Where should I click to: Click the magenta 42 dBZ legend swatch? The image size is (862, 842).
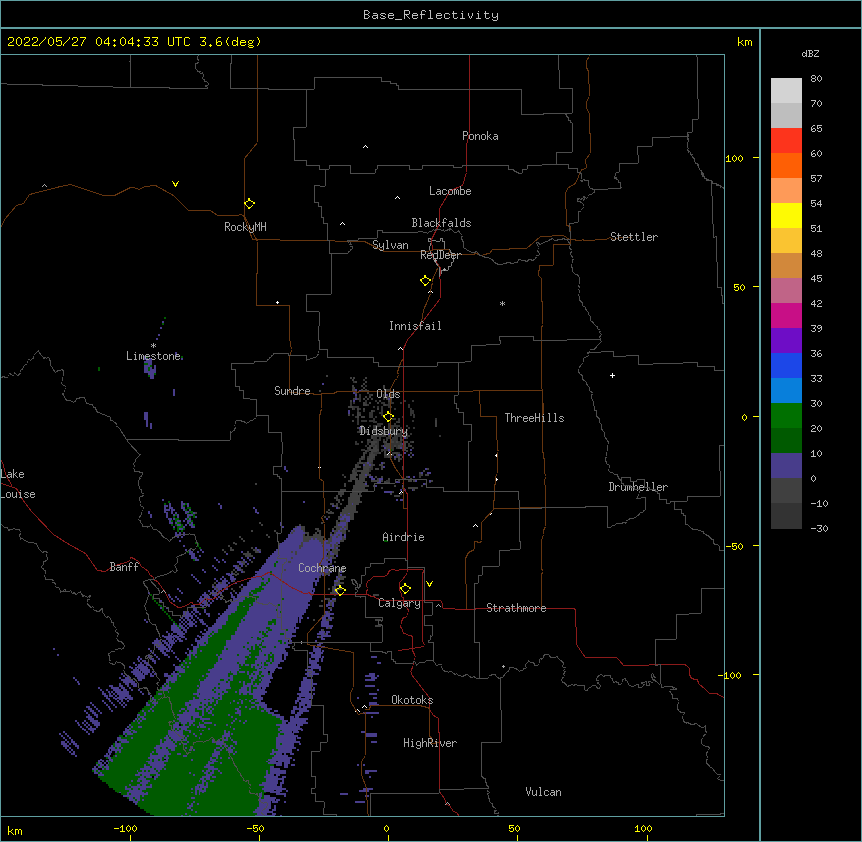click(786, 316)
